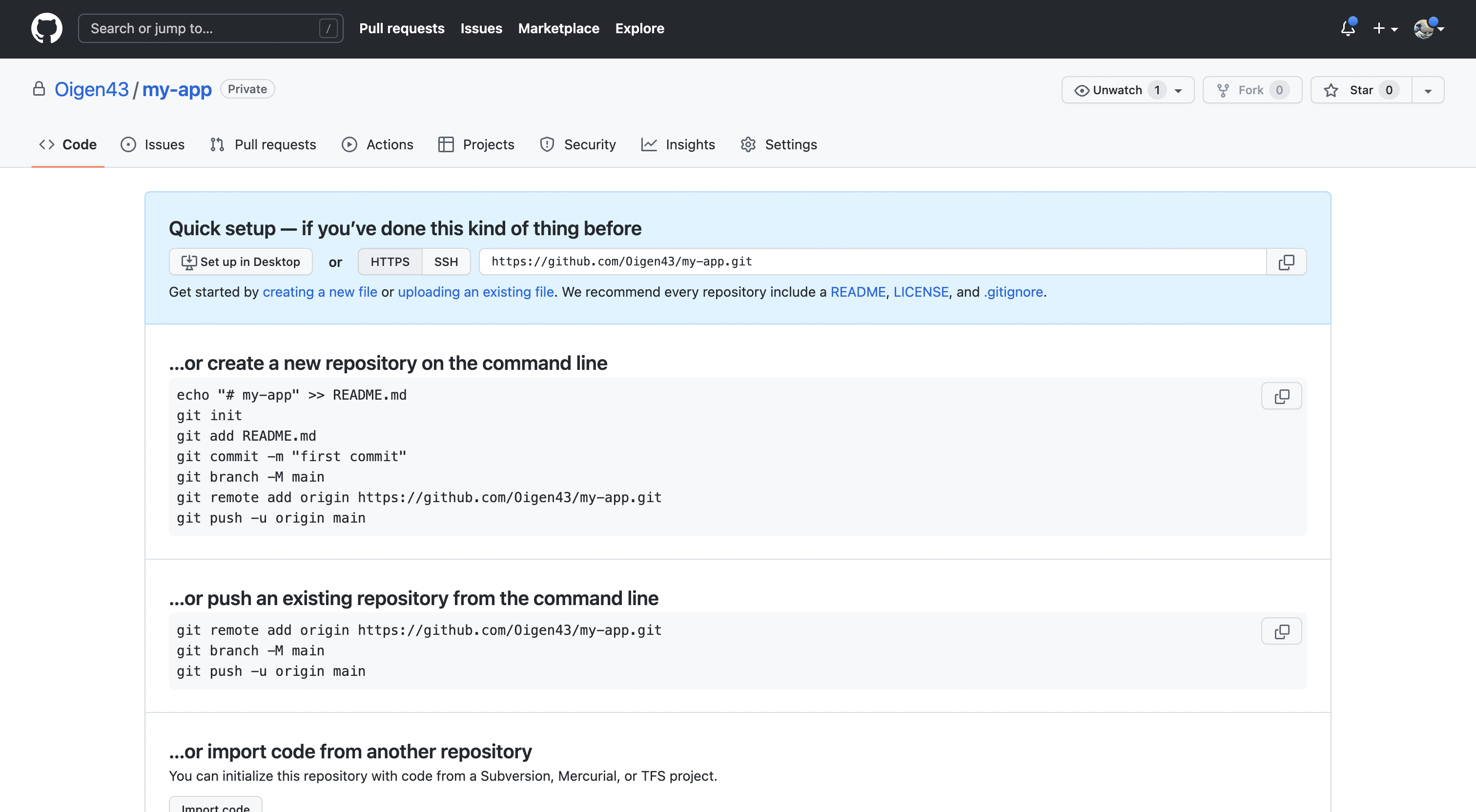Open the .gitignore recommendation link
Image resolution: width=1476 pixels, height=812 pixels.
[1013, 292]
